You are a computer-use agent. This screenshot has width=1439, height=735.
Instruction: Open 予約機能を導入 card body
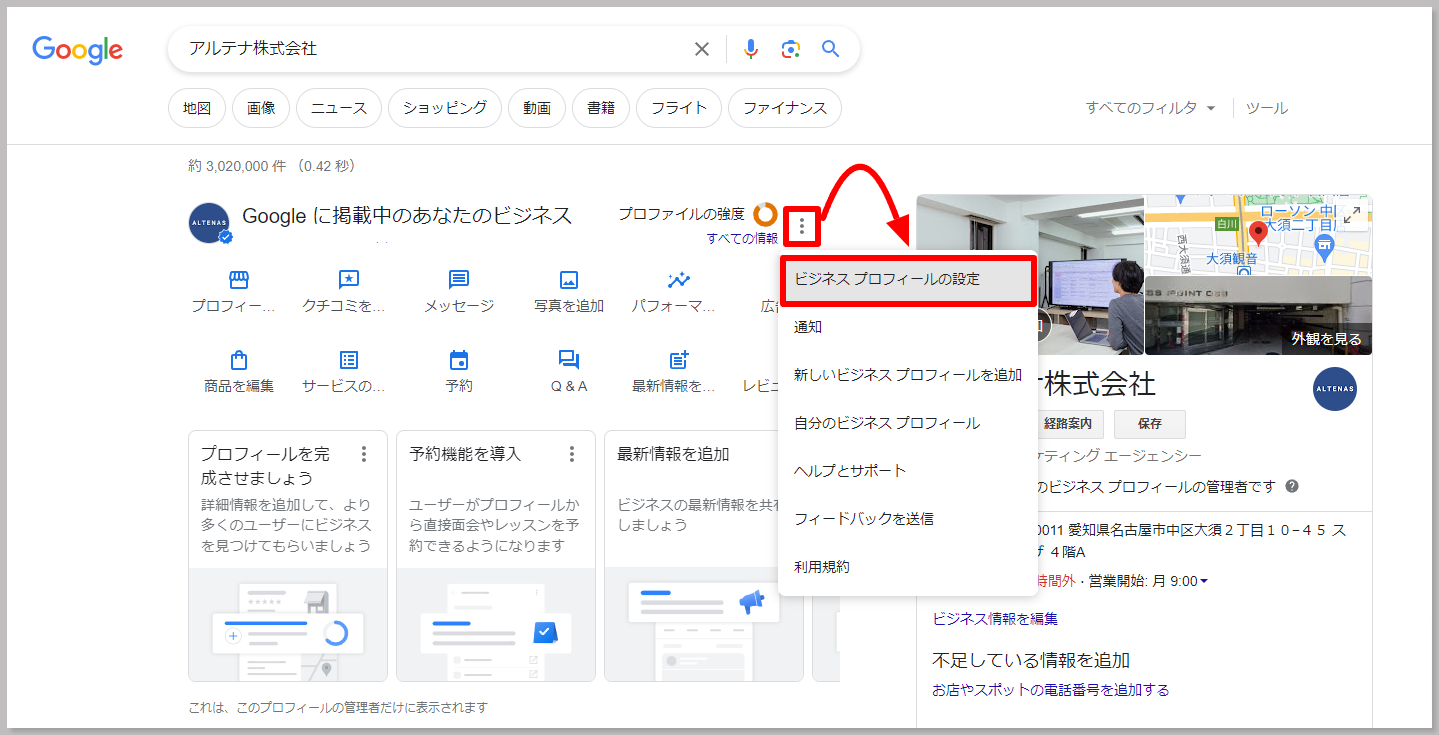pyautogui.click(x=496, y=556)
